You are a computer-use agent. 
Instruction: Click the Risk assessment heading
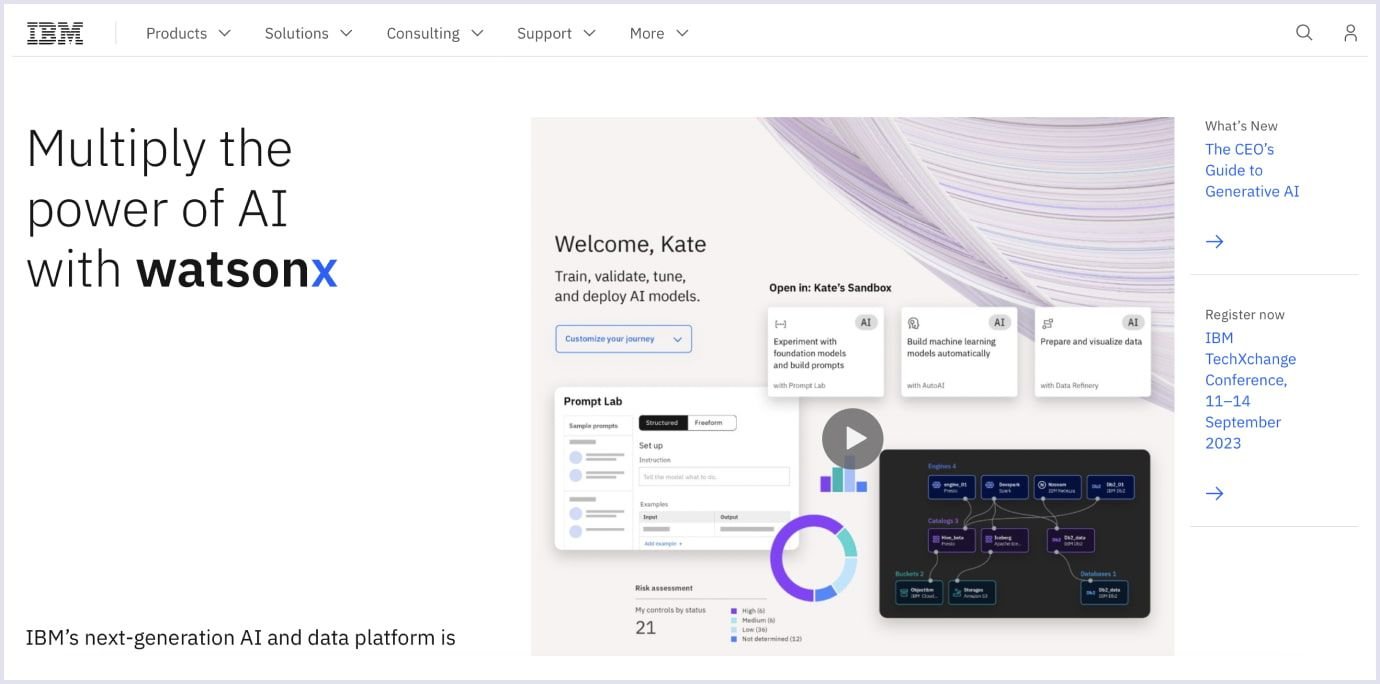[664, 588]
